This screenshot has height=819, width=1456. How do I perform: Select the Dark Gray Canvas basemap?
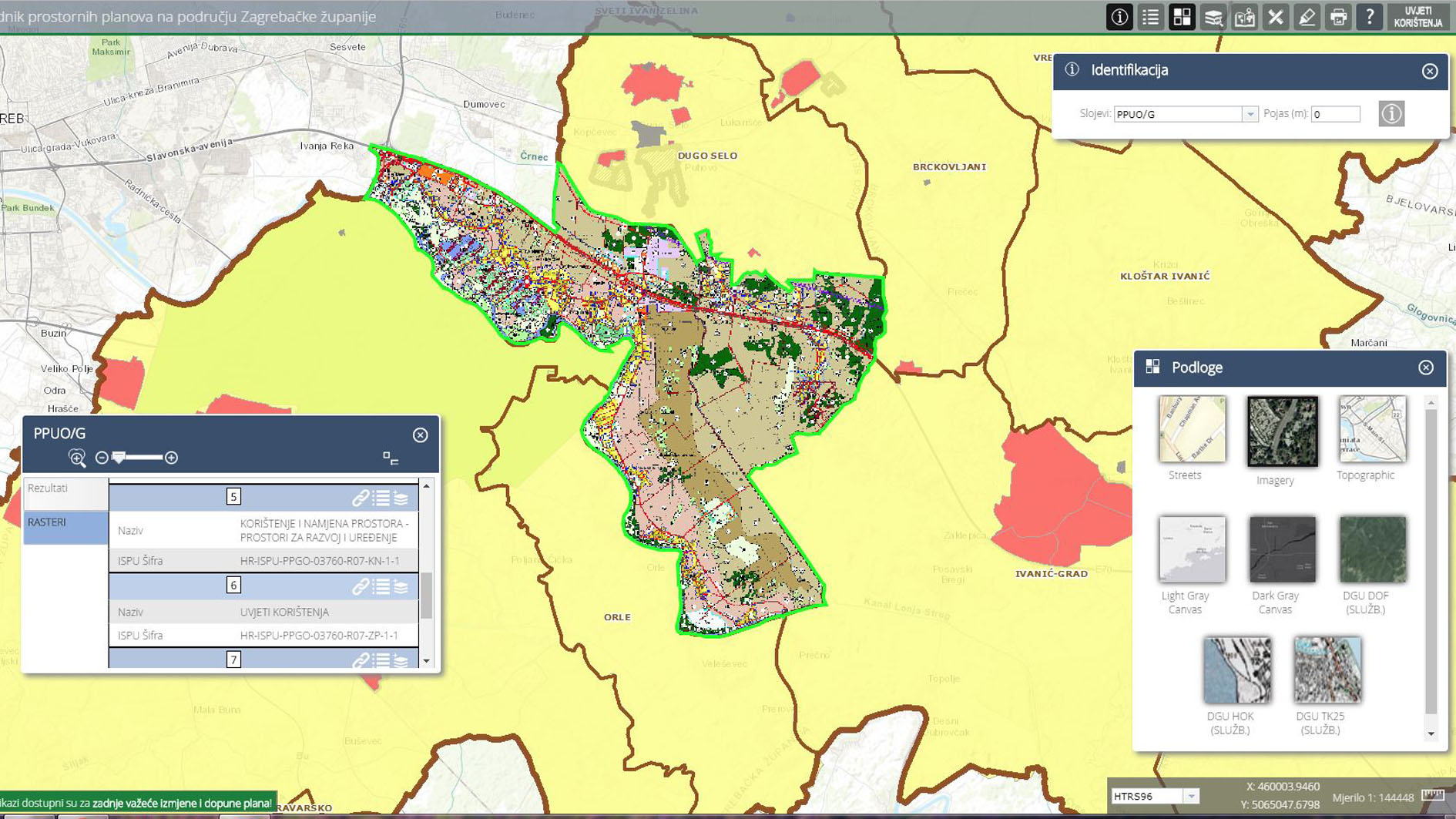(x=1283, y=549)
